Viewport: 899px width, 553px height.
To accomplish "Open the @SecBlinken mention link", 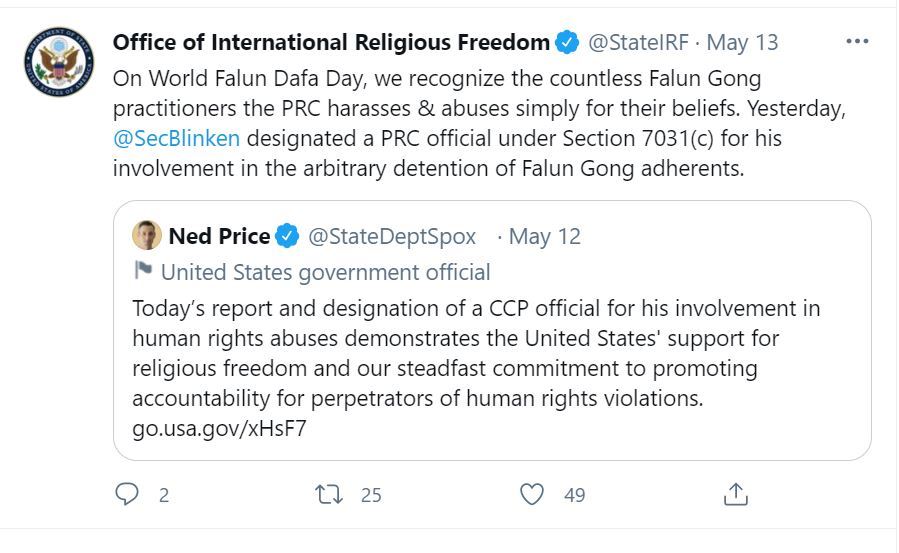I will tap(176, 138).
